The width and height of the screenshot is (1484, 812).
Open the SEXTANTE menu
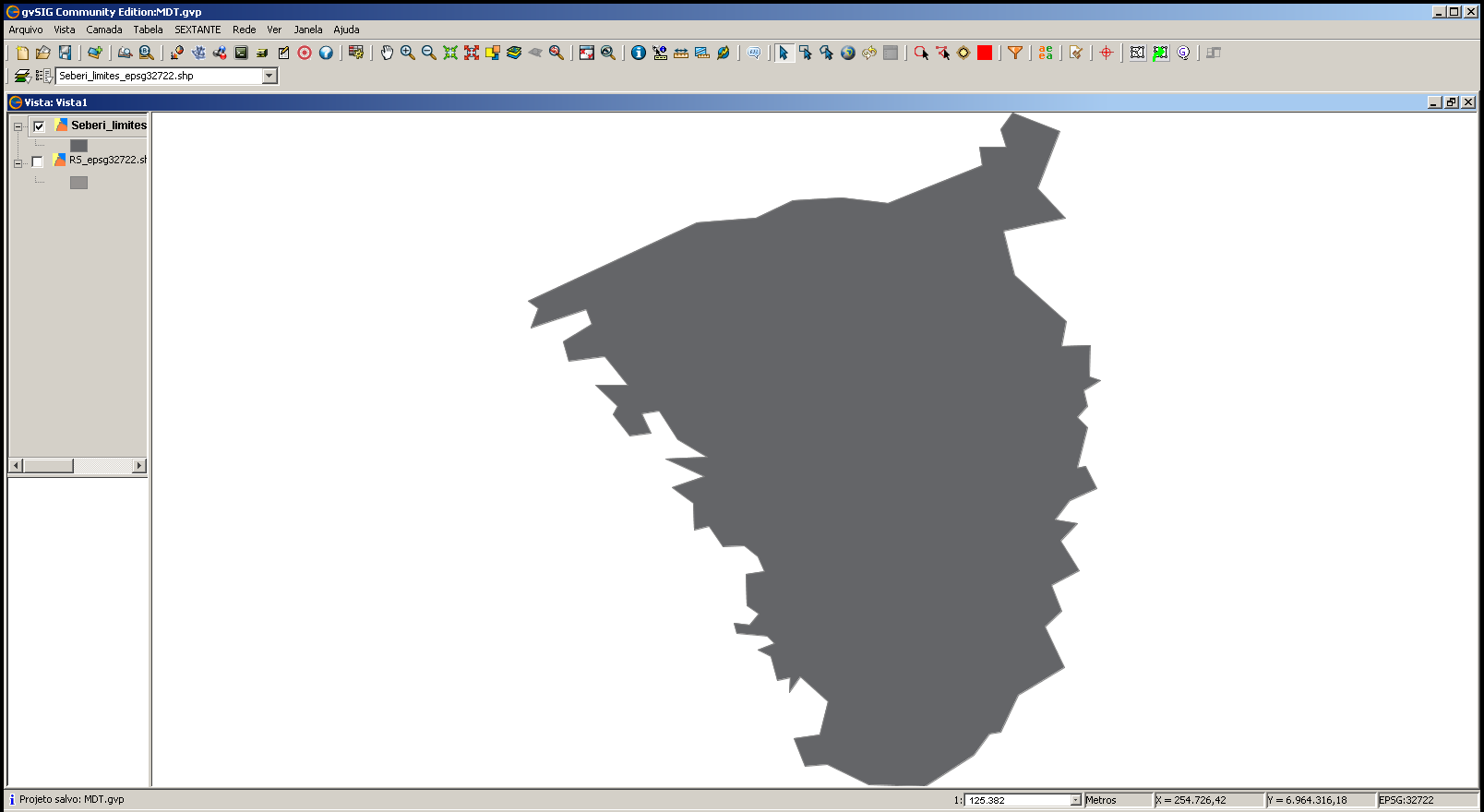pyautogui.click(x=197, y=30)
